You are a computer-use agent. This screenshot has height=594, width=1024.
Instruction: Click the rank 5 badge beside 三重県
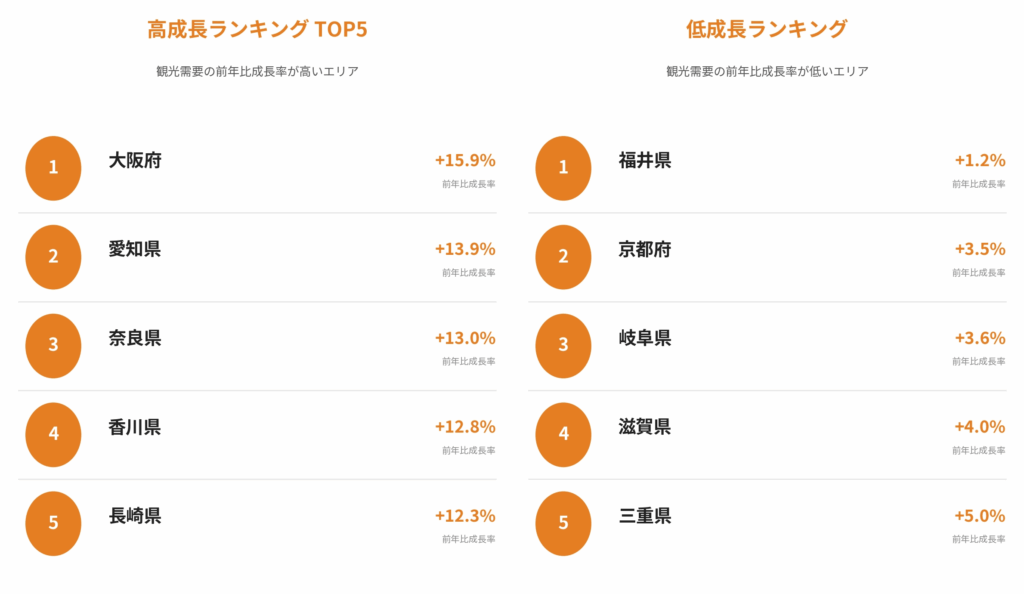click(x=564, y=523)
